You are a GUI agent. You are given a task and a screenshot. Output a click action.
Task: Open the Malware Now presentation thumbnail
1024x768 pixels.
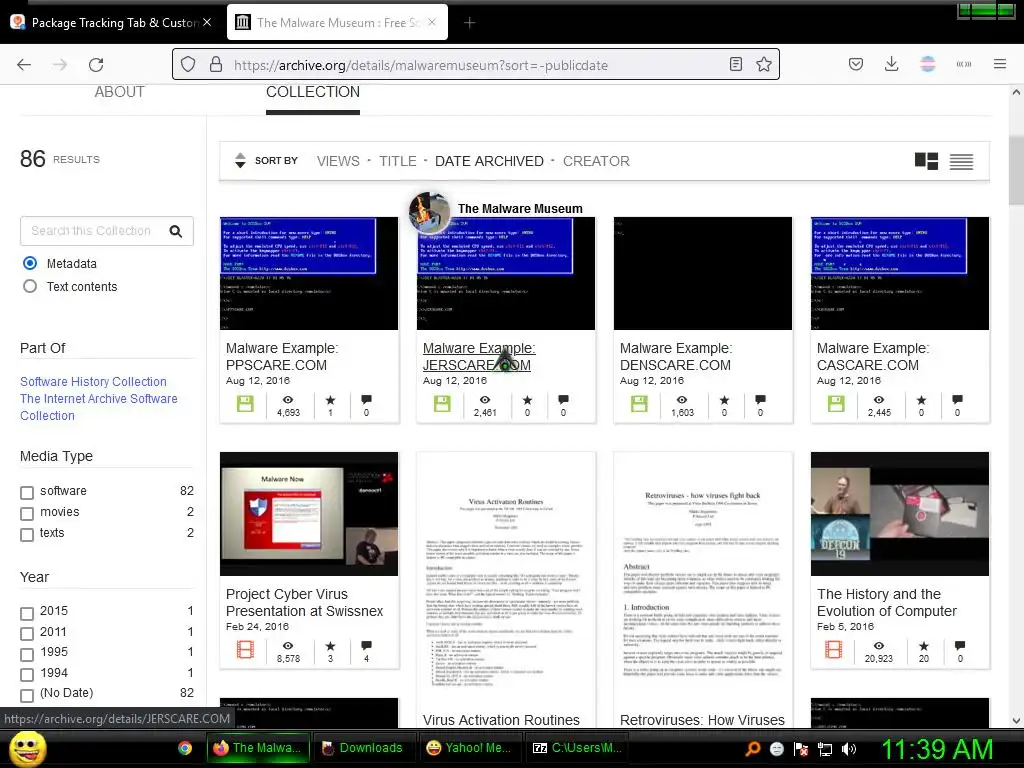309,514
